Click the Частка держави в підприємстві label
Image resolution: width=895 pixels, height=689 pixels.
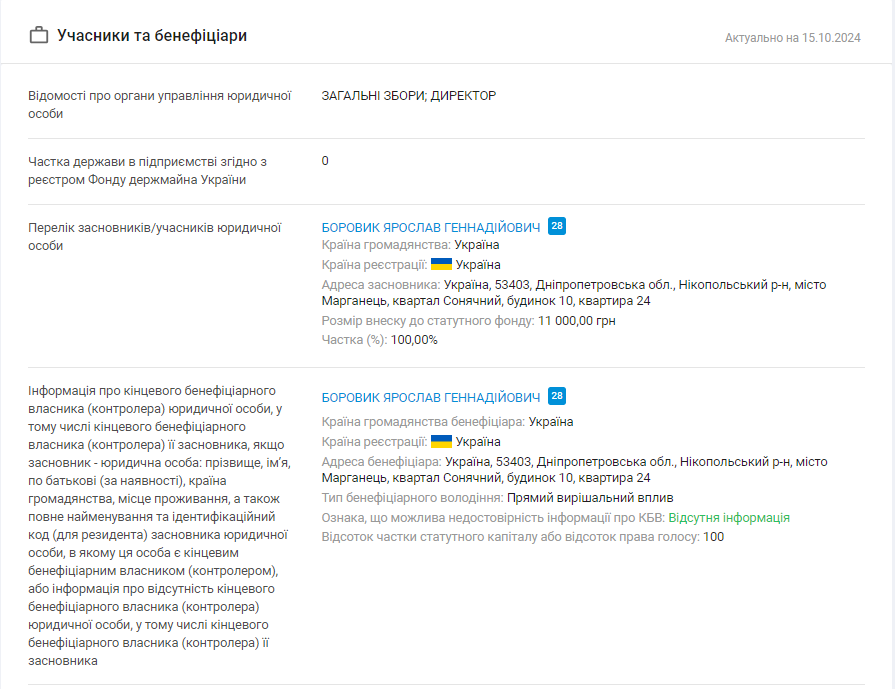147,171
